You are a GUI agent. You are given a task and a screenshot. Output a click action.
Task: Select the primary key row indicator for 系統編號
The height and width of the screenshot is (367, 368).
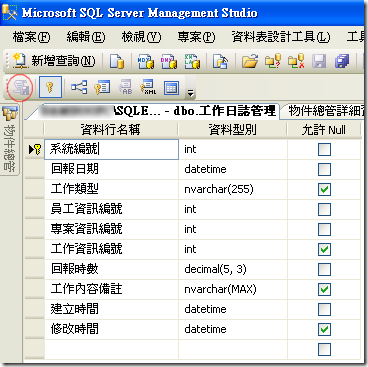(x=35, y=149)
